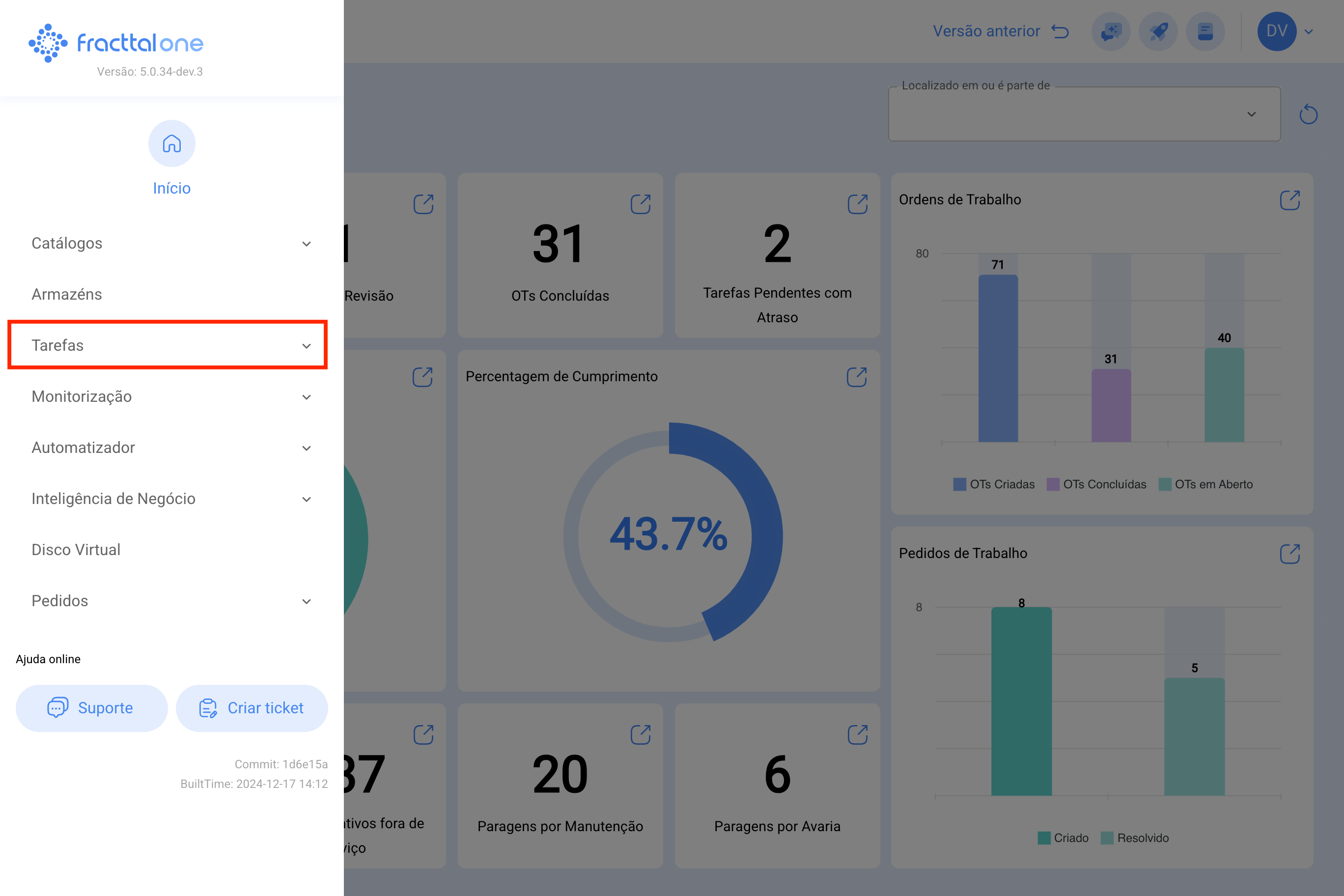Click the Criado bar with value 8
The height and width of the screenshot is (896, 1344).
tap(1021, 701)
